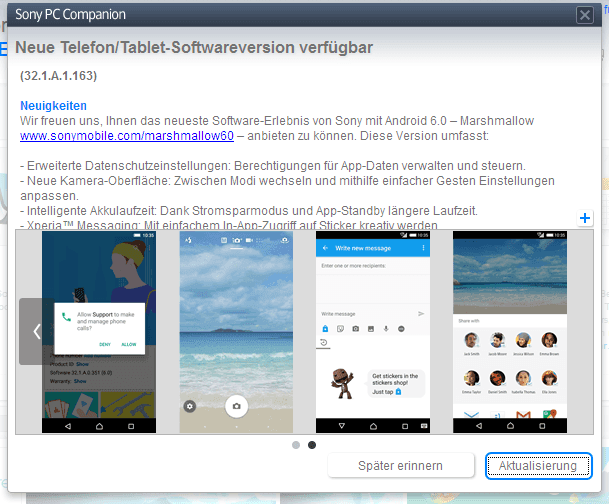
Task: Select the second carousel page dot
Action: [312, 445]
